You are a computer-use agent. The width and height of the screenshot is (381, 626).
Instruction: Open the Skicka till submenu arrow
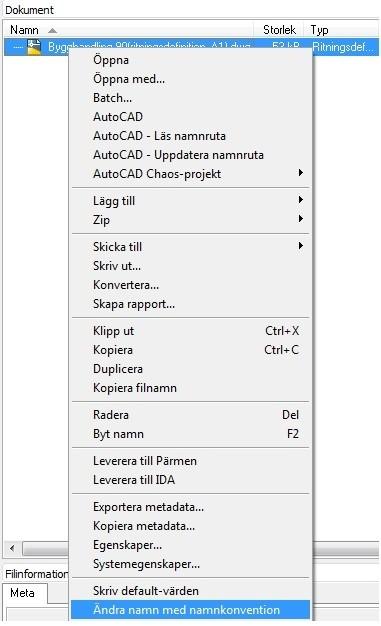[x=301, y=245]
